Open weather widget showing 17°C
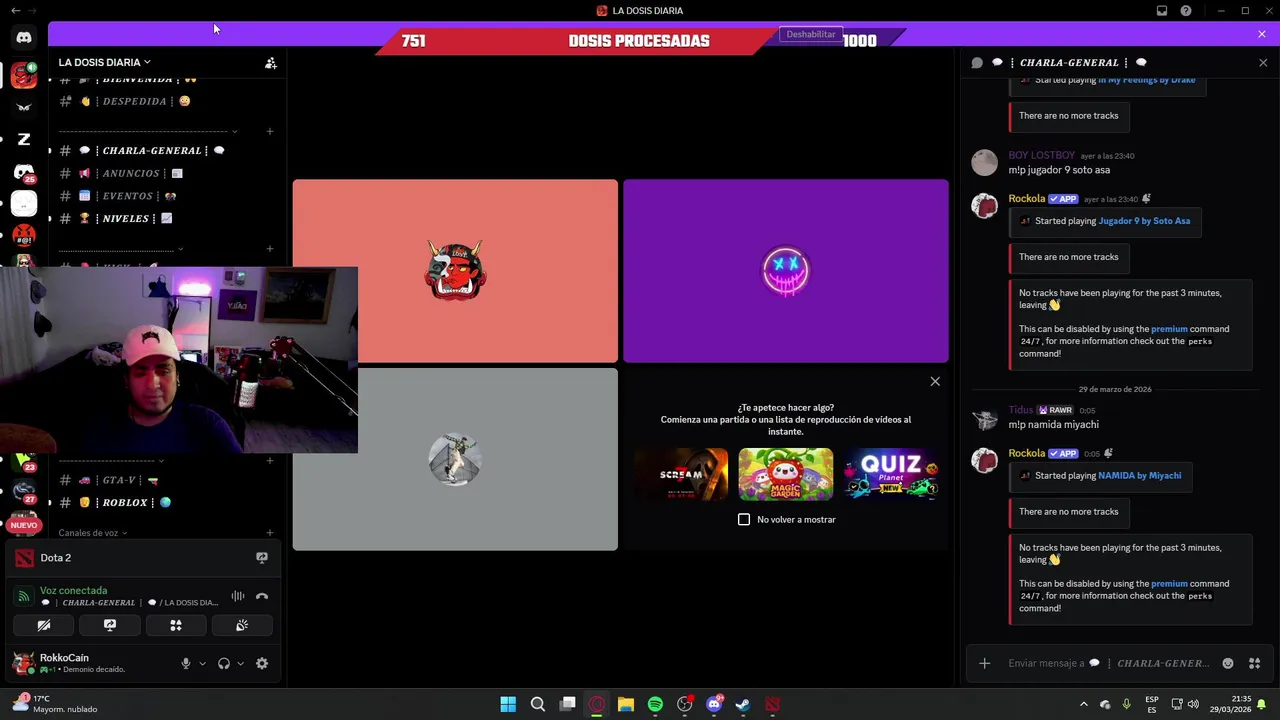The image size is (1280, 720). (55, 704)
